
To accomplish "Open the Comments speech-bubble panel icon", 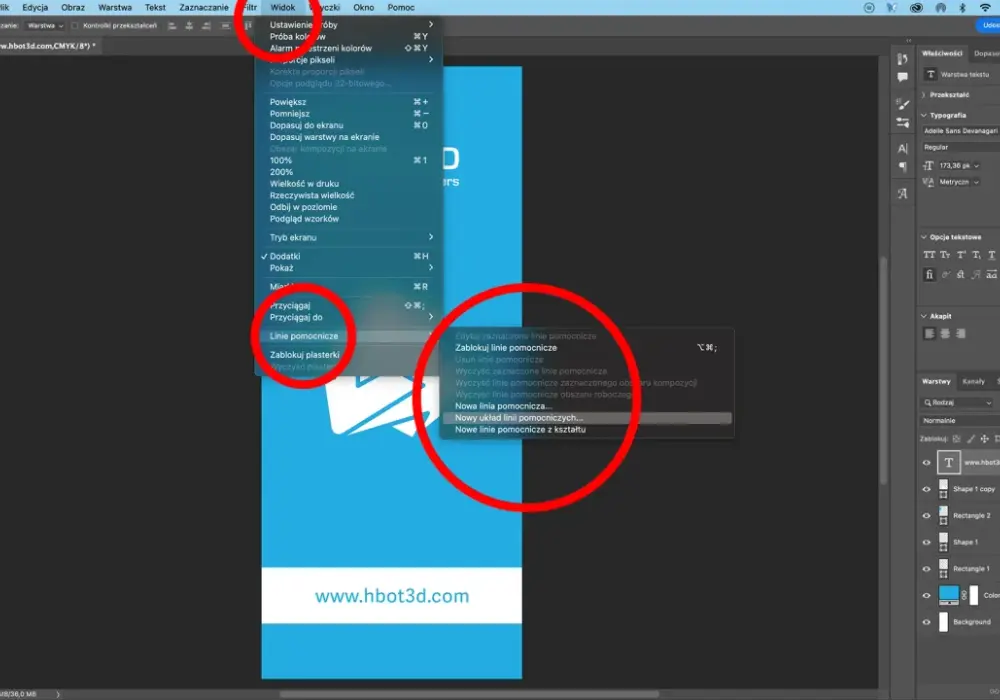I will point(902,77).
